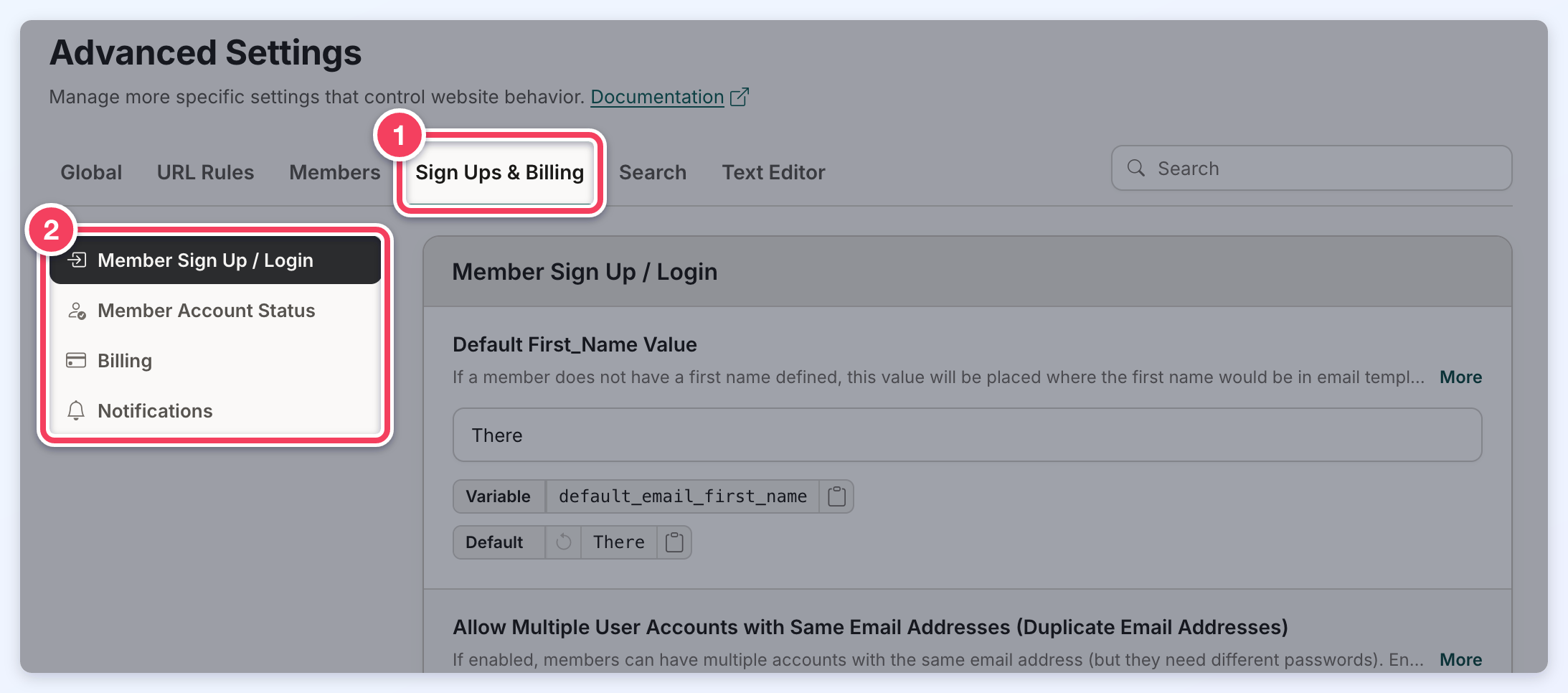The image size is (1568, 693).
Task: Copy the default value There
Action: point(674,542)
